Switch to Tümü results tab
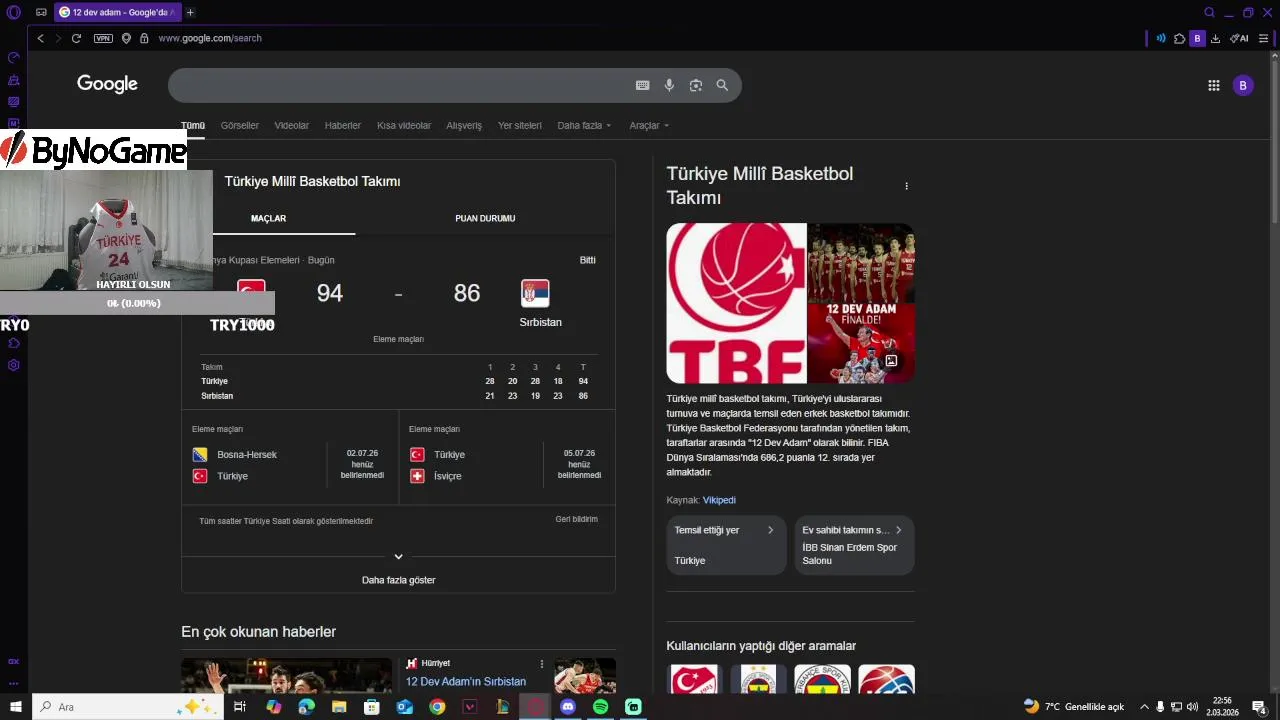1280x720 pixels. (193, 126)
